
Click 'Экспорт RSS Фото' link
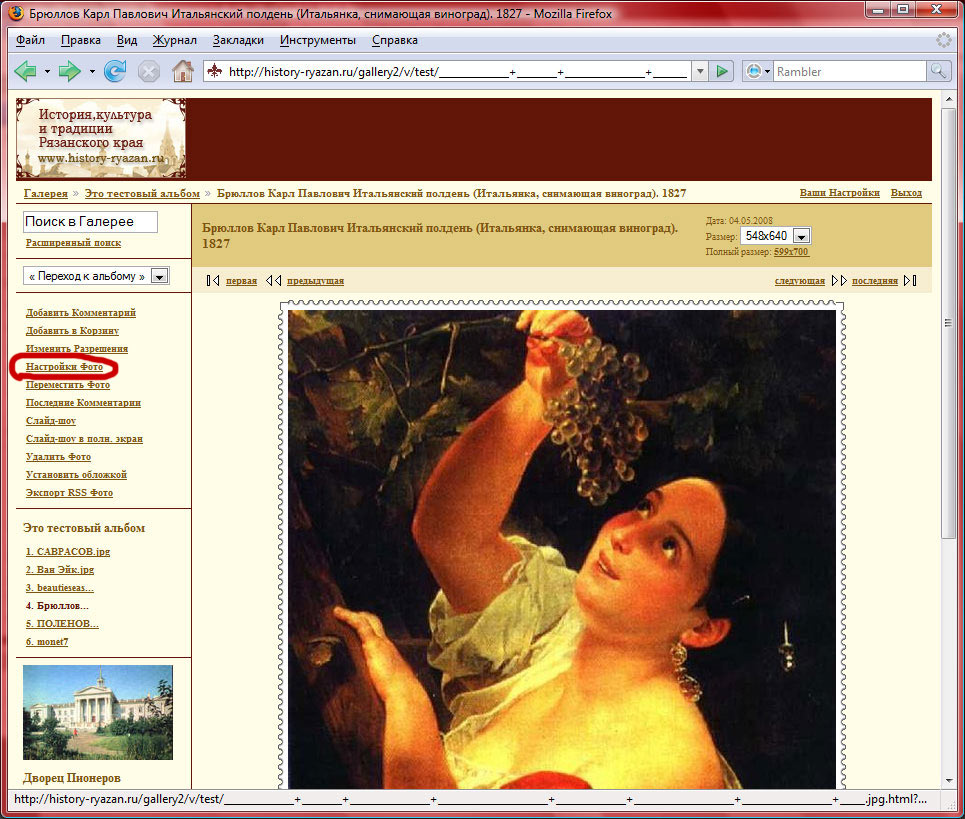69,492
